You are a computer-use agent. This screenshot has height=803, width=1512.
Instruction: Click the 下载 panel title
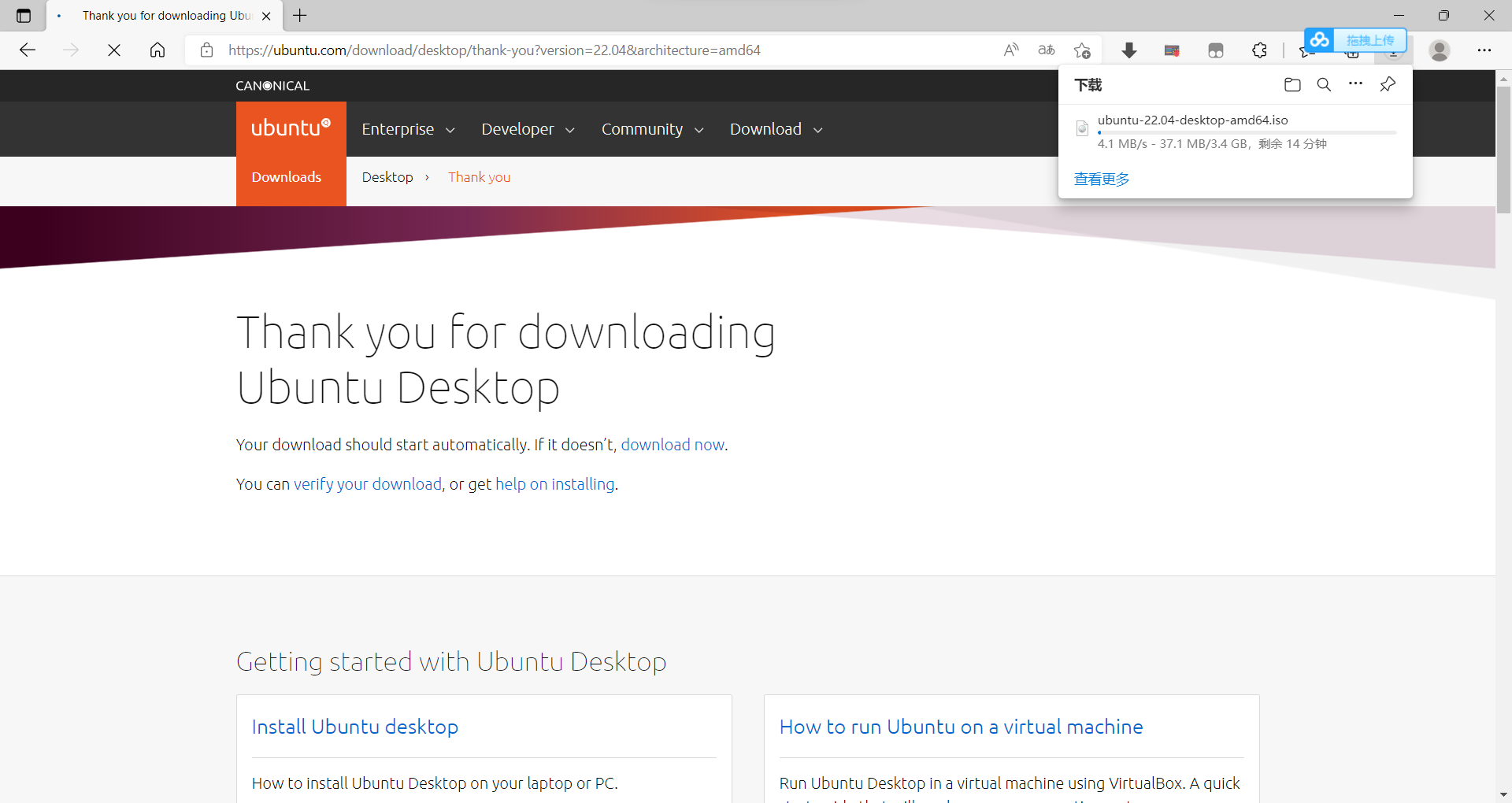pyautogui.click(x=1088, y=85)
